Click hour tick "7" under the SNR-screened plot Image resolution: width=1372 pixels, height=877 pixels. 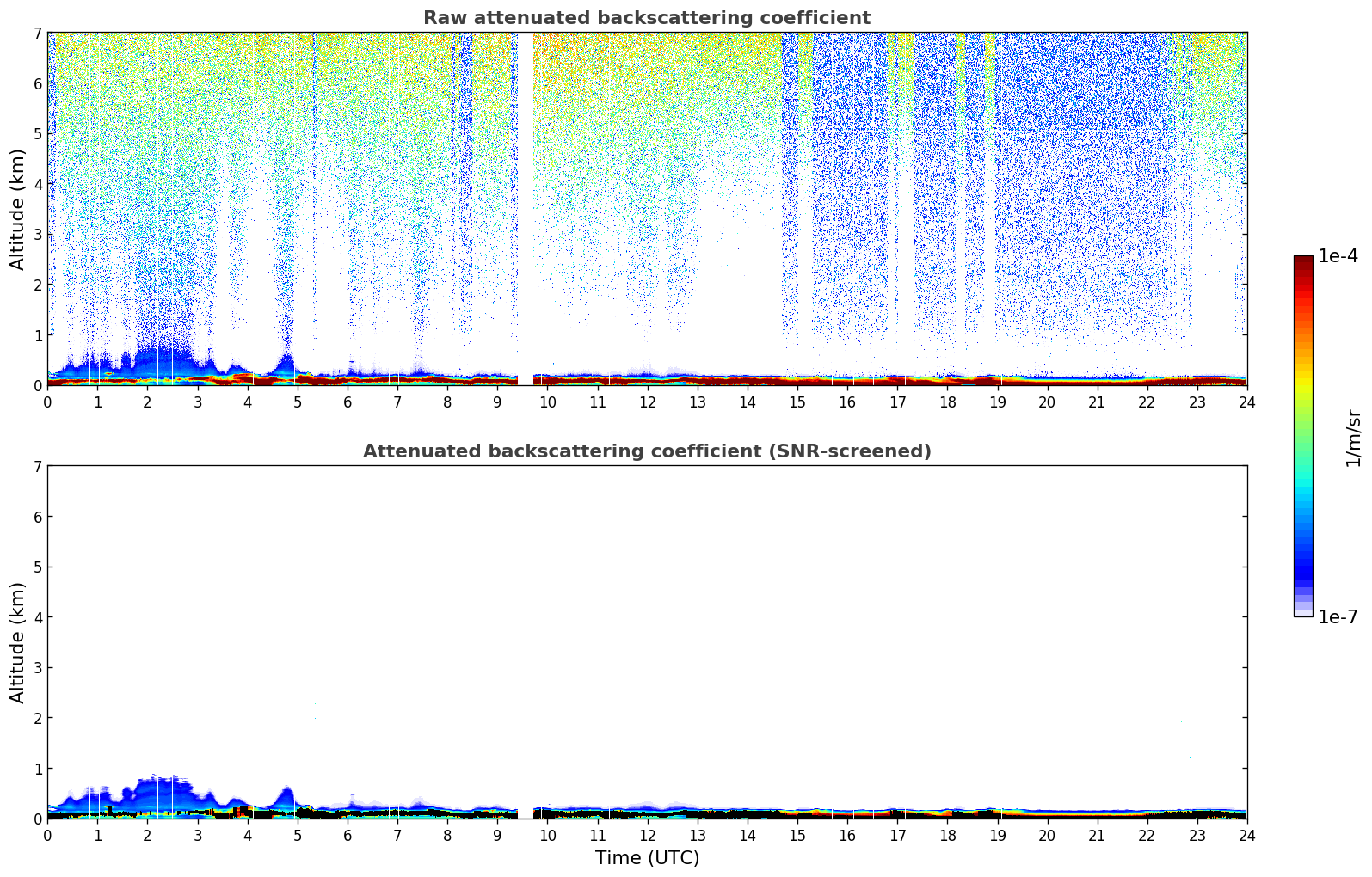point(397,835)
